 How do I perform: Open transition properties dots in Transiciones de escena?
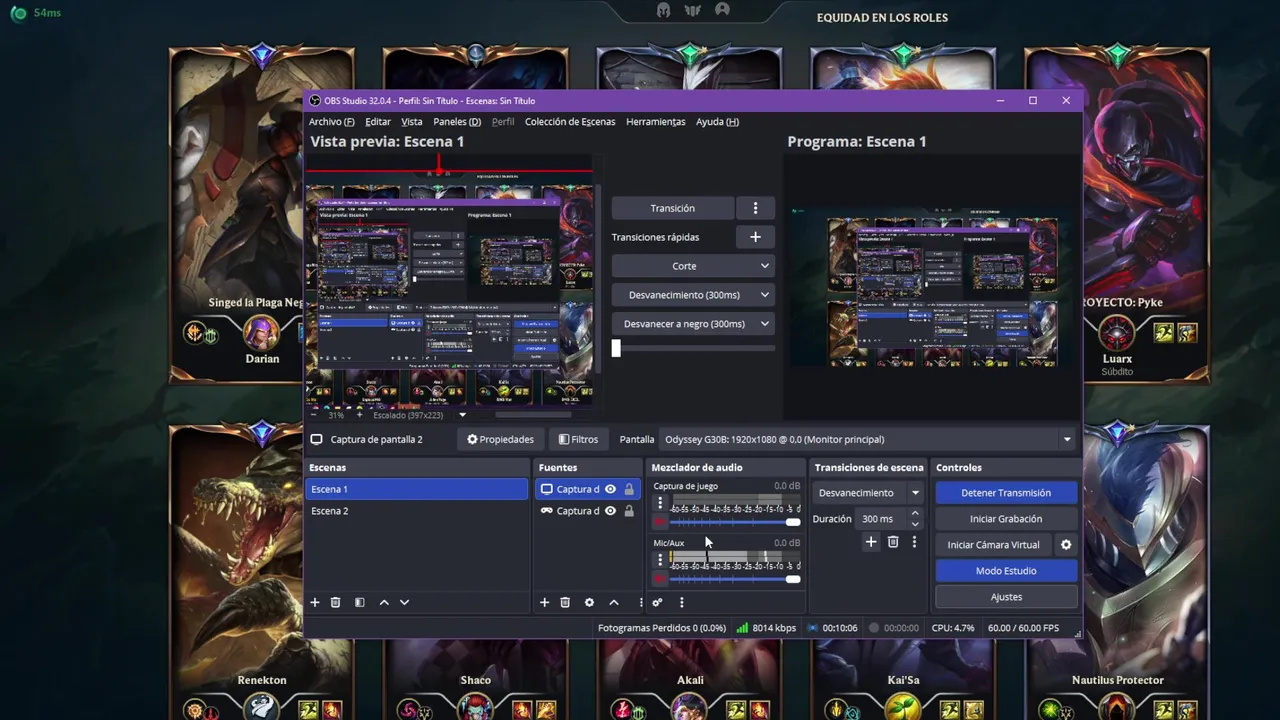pyautogui.click(x=914, y=542)
